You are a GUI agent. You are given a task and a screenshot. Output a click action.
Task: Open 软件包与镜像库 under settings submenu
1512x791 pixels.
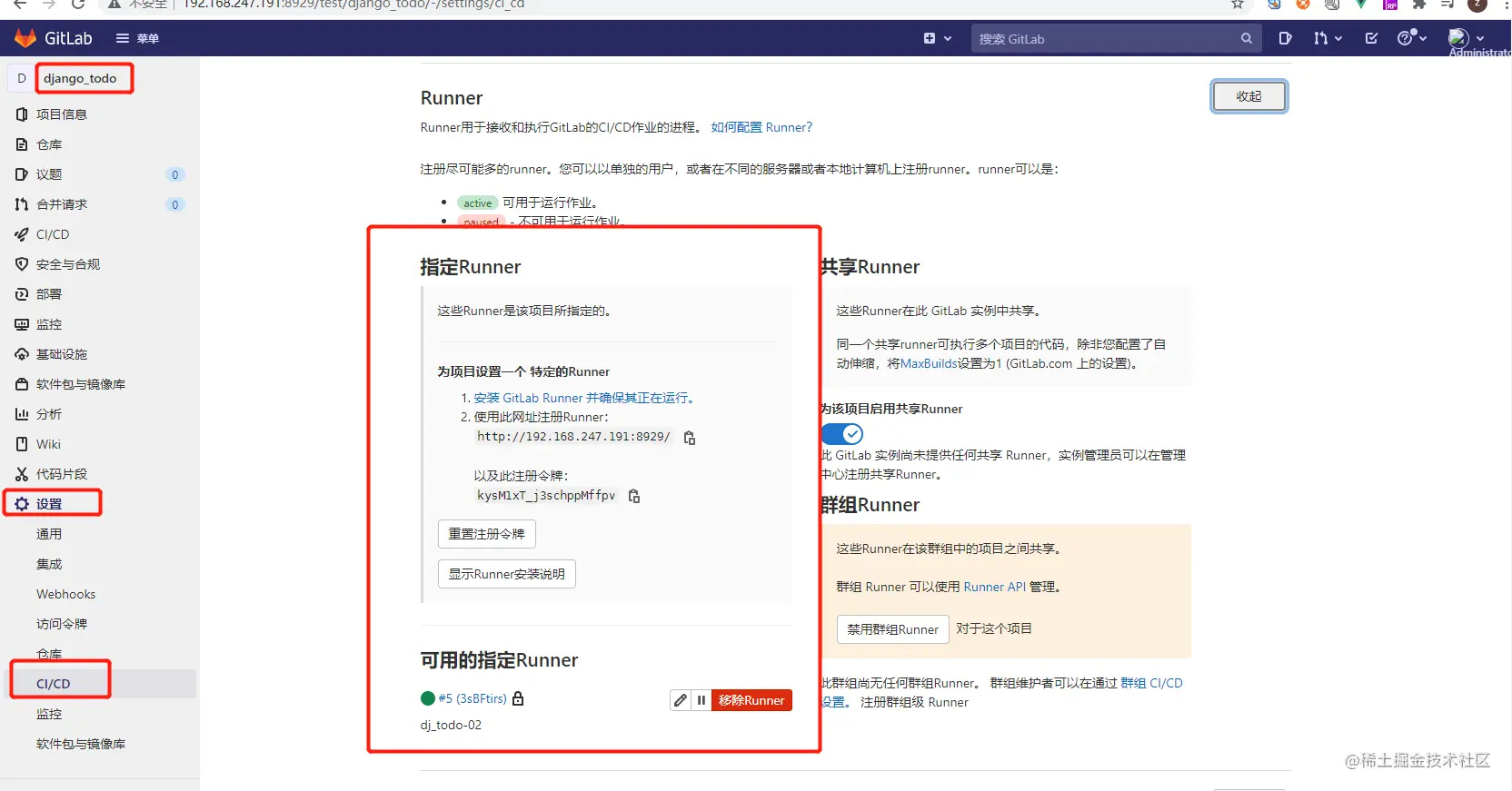tap(81, 744)
